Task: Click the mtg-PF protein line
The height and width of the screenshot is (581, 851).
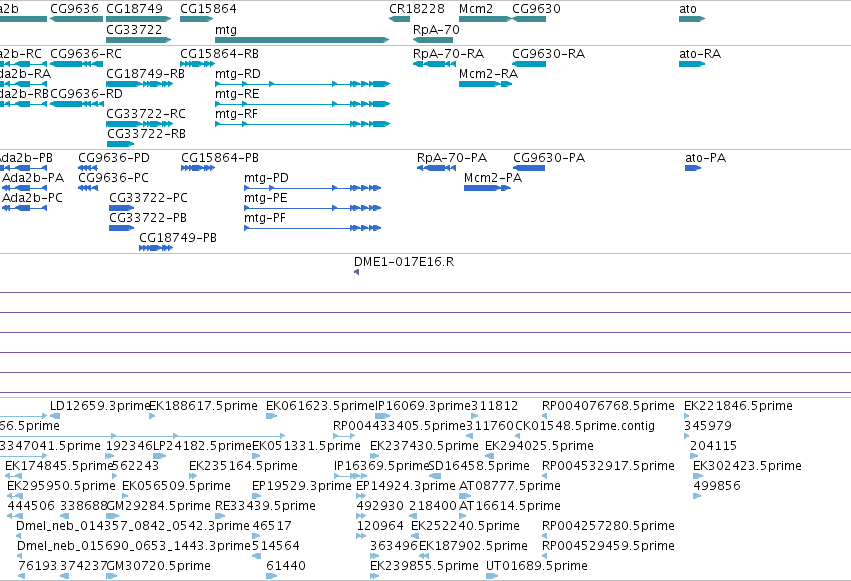Action: (313, 228)
